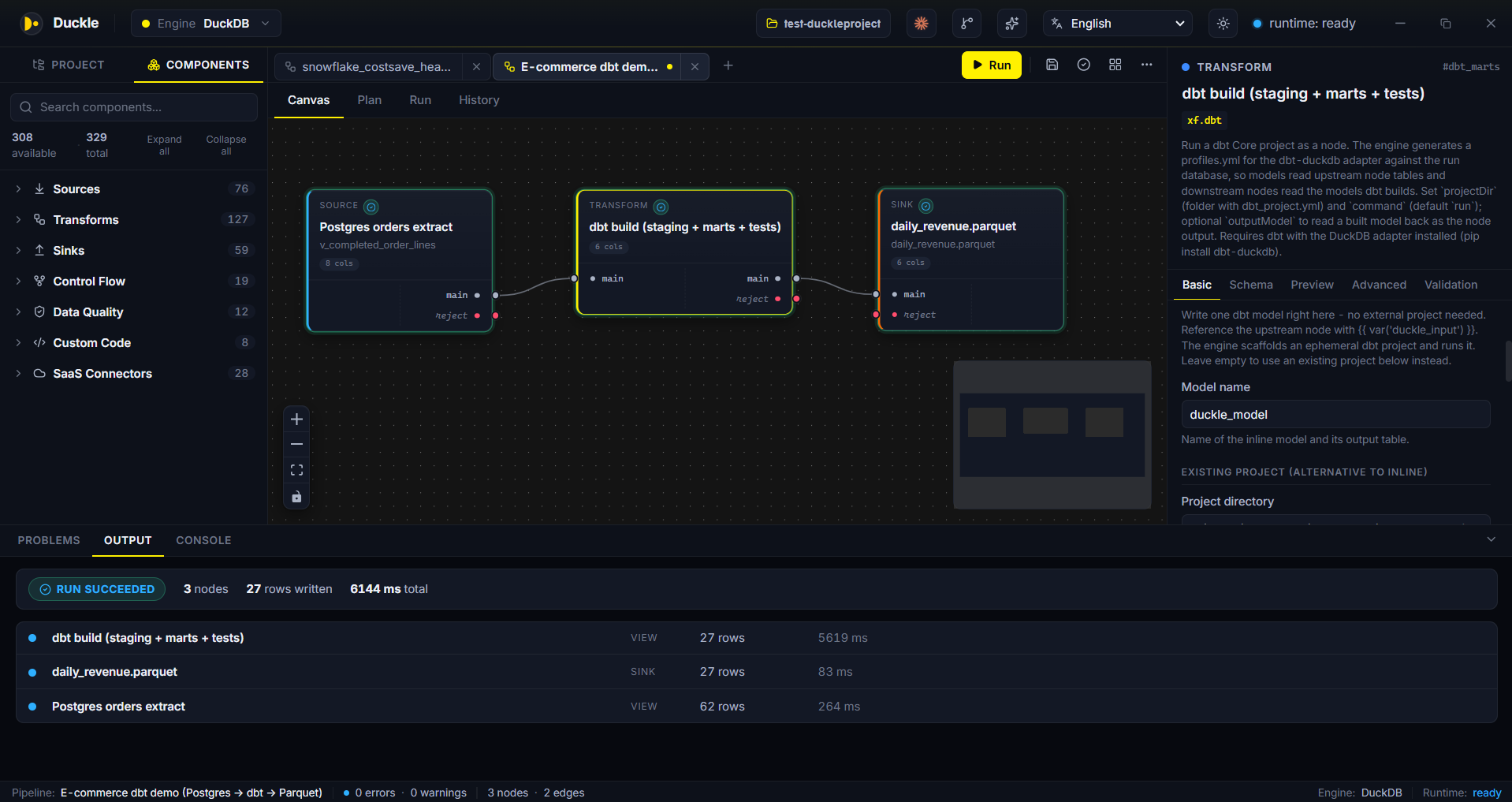Click the main input port of dbt build node
The width and height of the screenshot is (1512, 802).
point(575,278)
